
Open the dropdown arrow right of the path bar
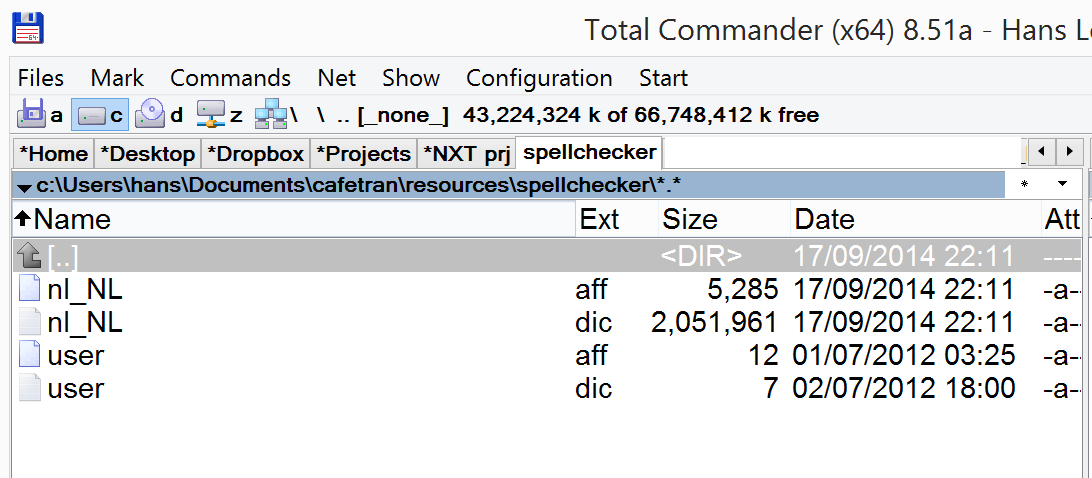pos(1061,185)
